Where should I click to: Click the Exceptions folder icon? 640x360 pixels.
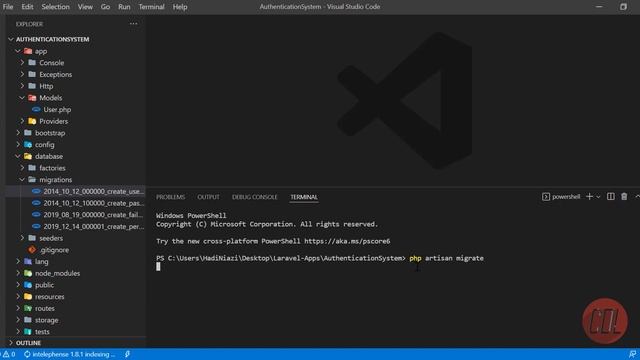pos(32,74)
